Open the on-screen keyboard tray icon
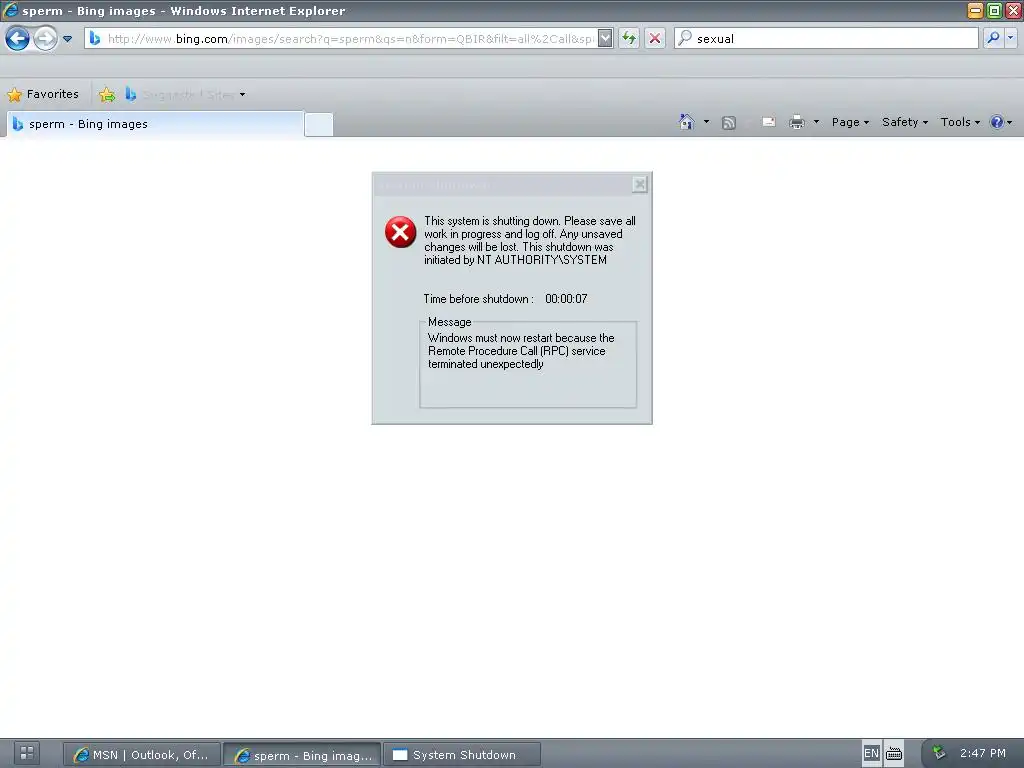Viewport: 1024px width, 768px height. coord(893,754)
